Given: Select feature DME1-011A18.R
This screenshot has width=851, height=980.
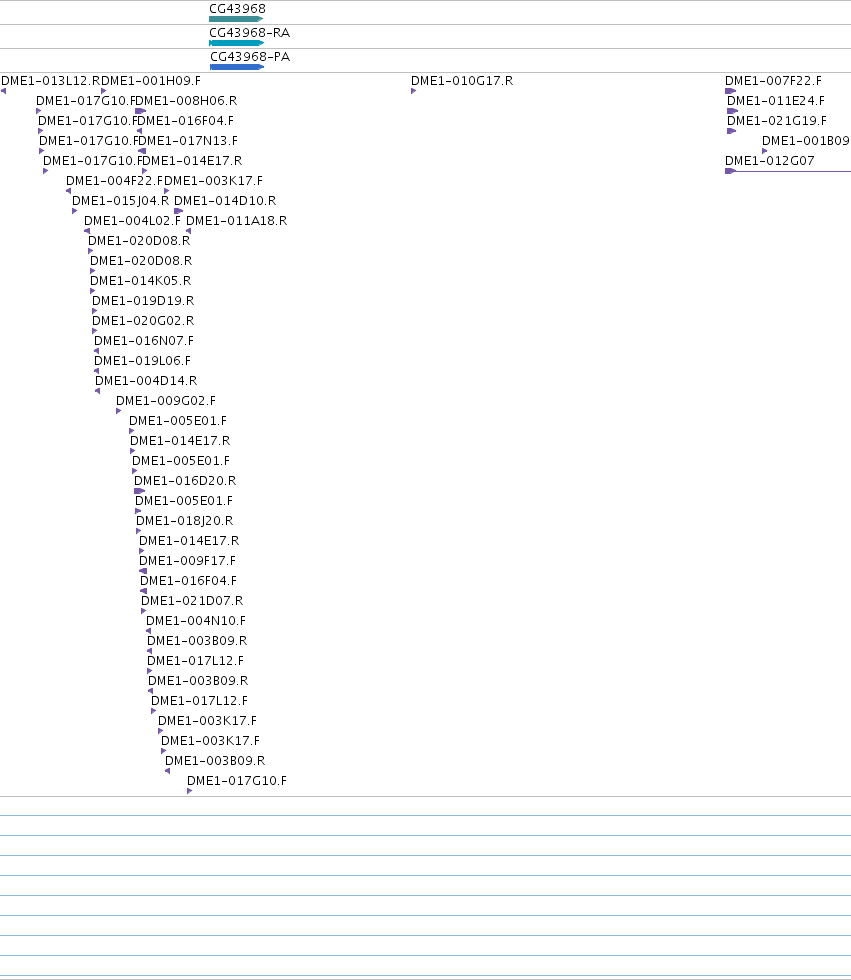Looking at the screenshot, I should coord(236,221).
